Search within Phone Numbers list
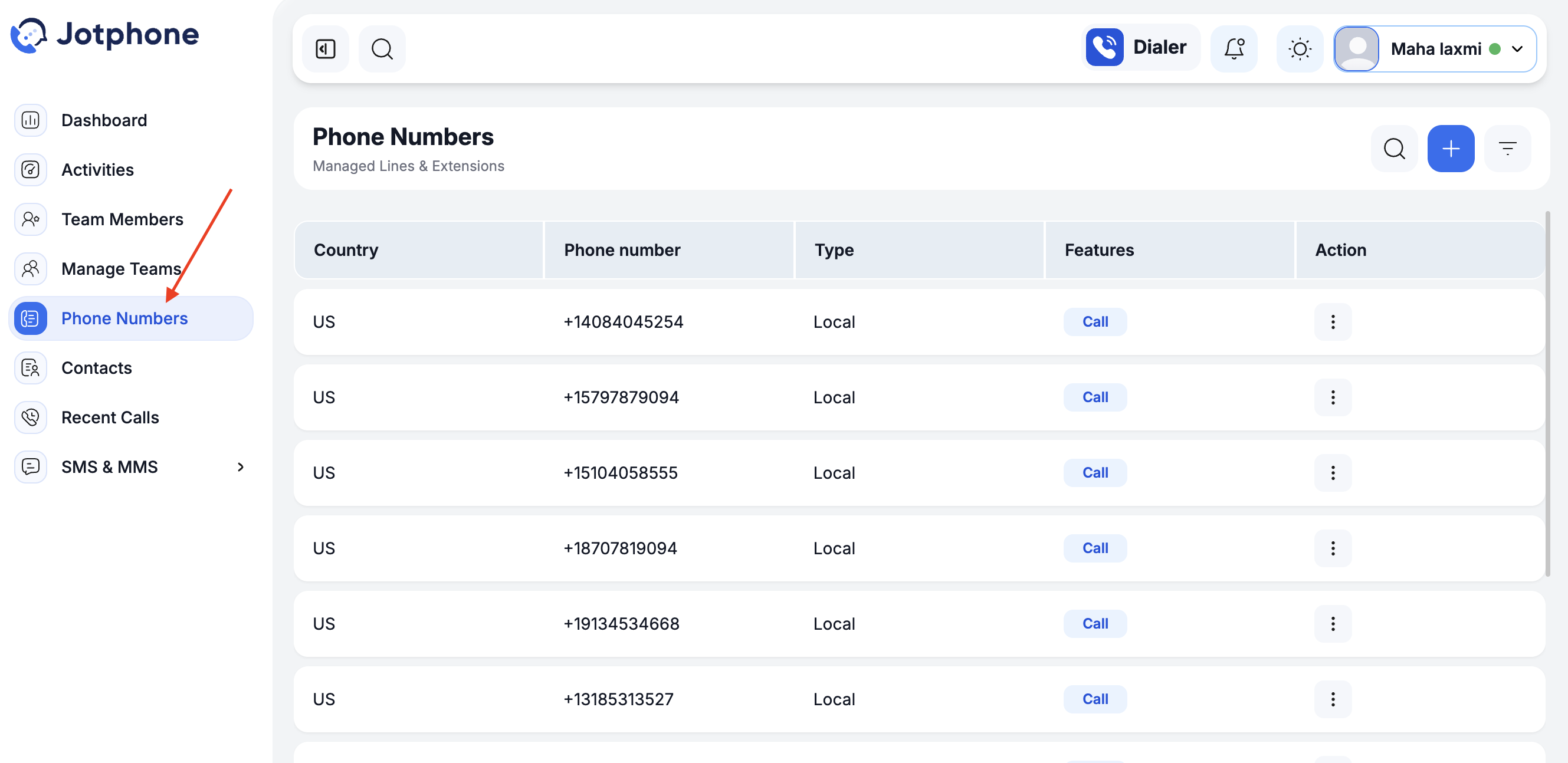Screen dimensions: 1568x763 (1394, 149)
